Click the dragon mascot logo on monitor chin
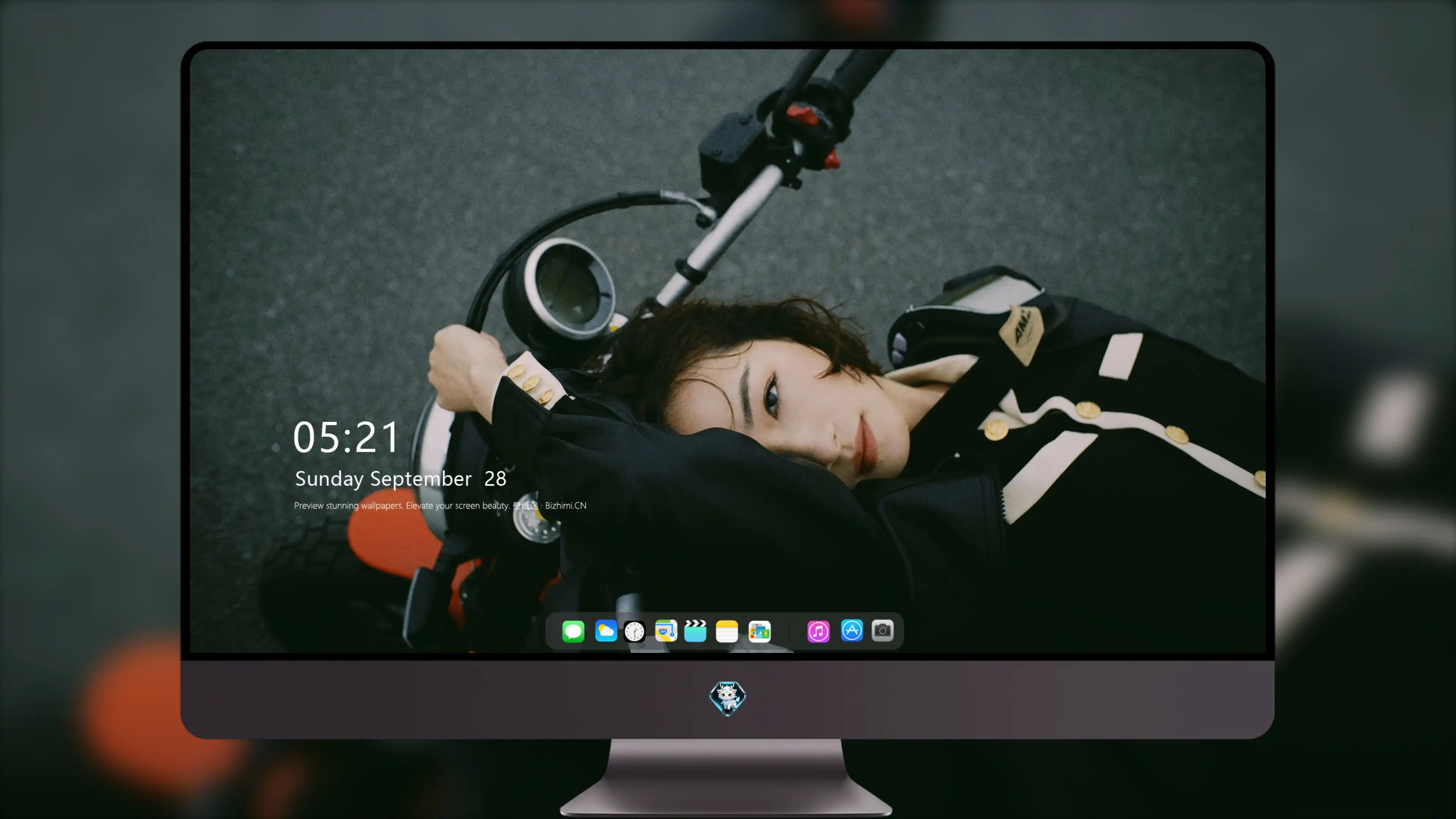 tap(728, 698)
